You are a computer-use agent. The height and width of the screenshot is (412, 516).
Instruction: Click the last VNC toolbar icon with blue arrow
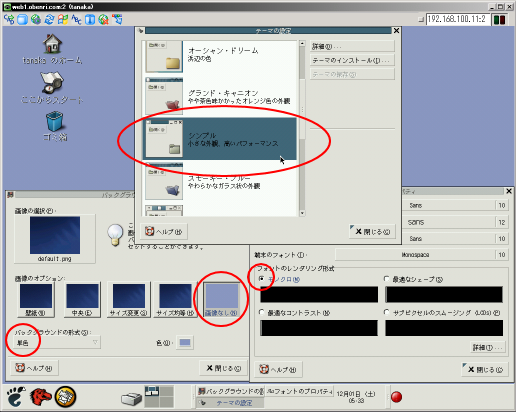117,20
